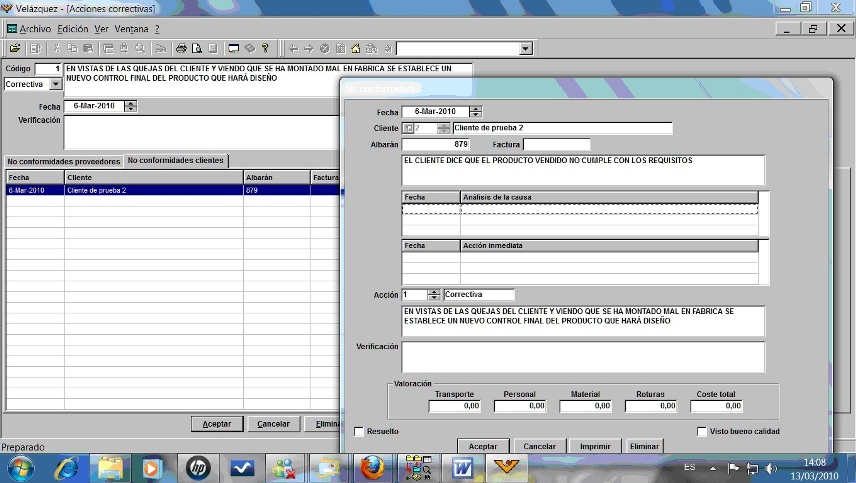Click the cut scissors toolbar icon

click(56, 49)
